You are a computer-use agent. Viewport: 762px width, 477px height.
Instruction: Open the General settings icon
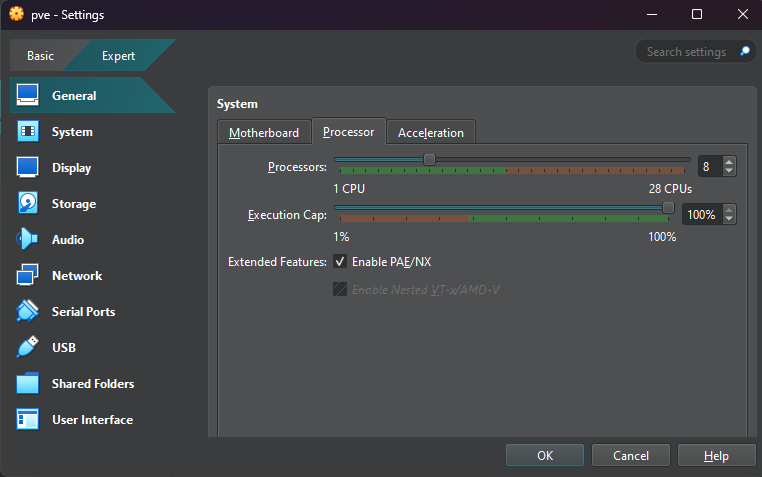[28, 96]
